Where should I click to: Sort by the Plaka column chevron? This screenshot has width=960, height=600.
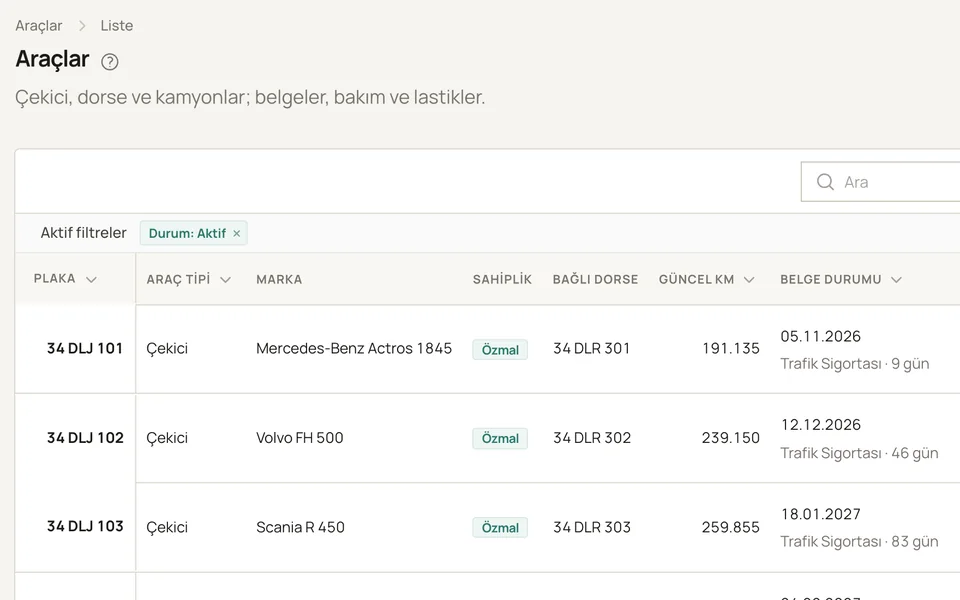(91, 280)
